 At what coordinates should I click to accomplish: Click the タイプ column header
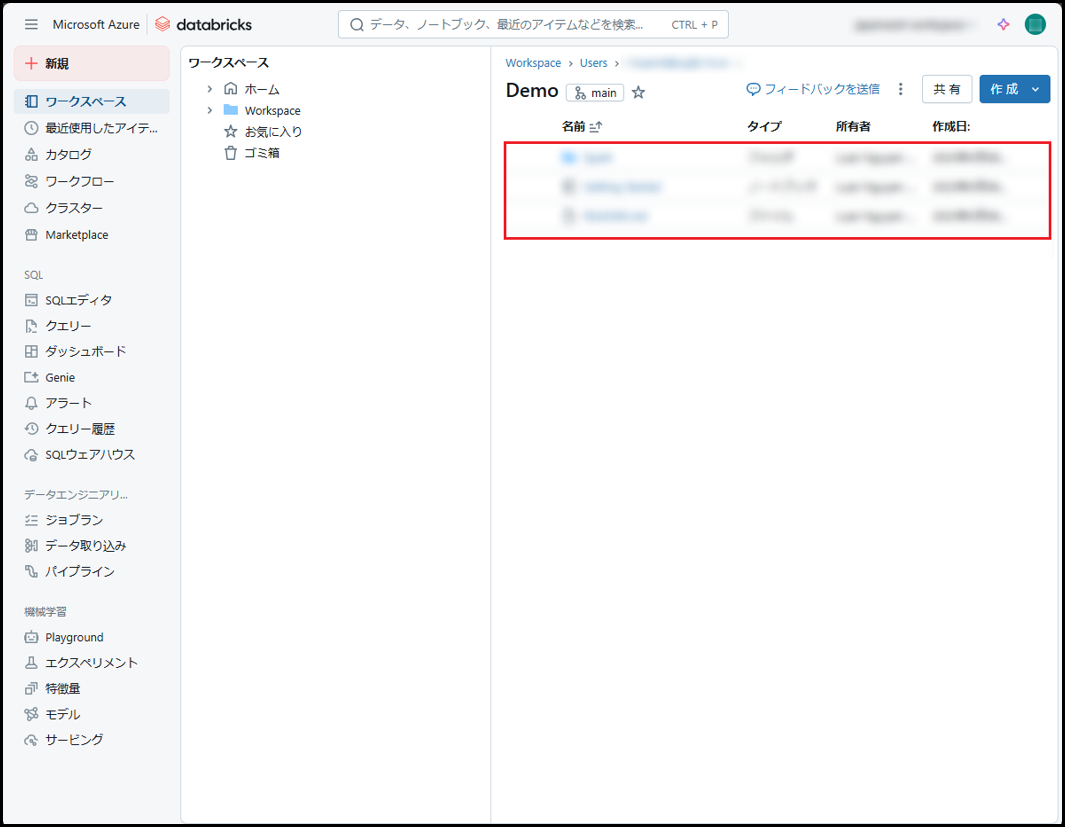(764, 126)
